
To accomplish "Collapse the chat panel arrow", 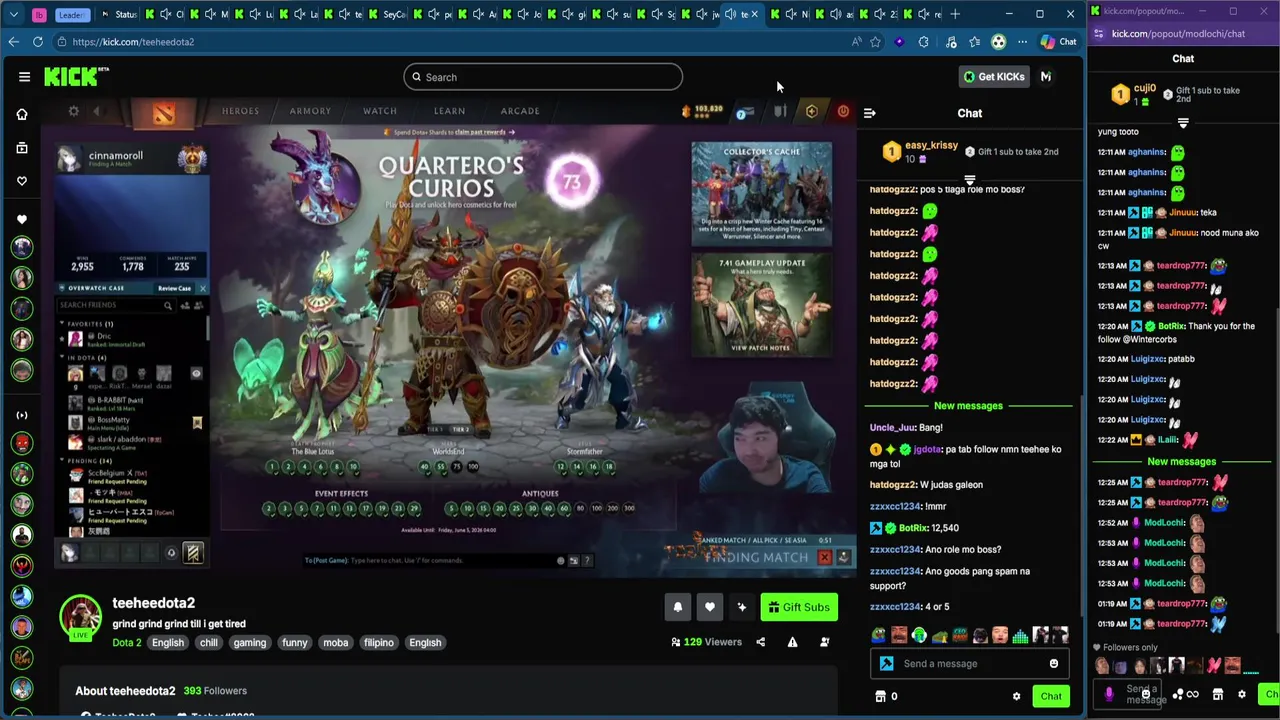I will pyautogui.click(x=869, y=113).
